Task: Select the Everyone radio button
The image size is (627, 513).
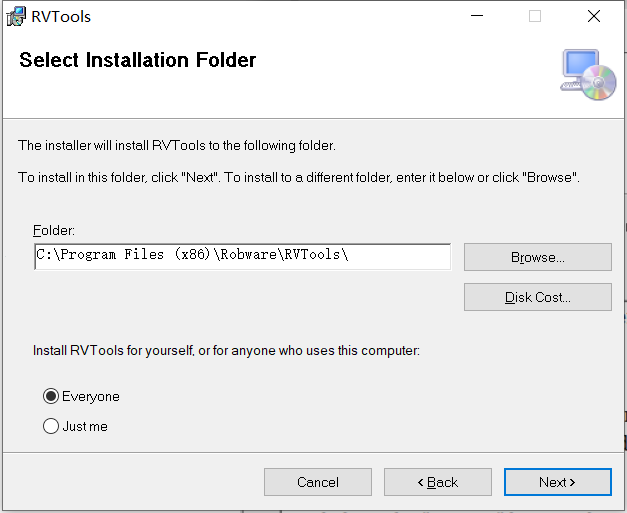Action: coord(51,396)
